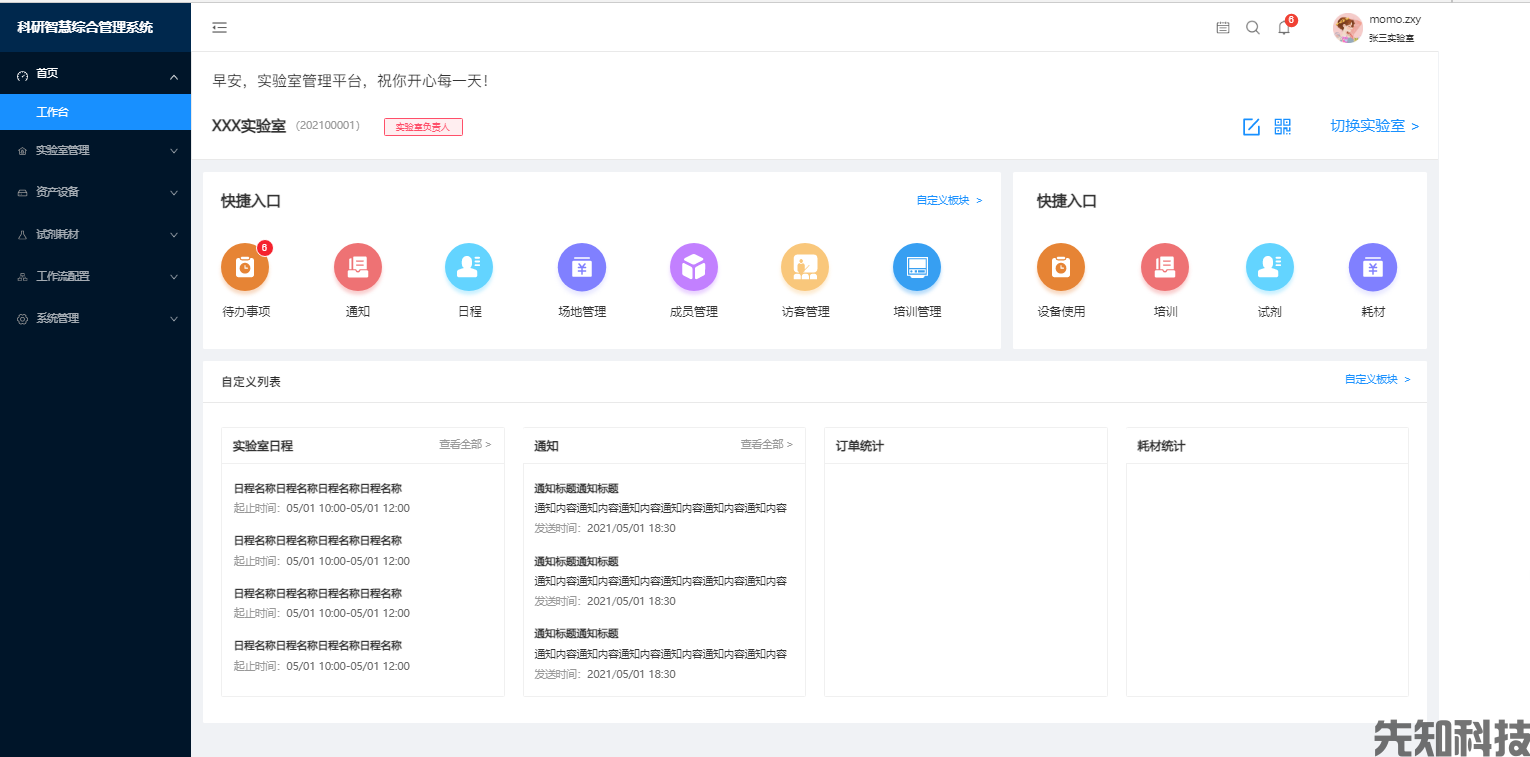
Task: Click the 首页 dashboard icon in sidebar
Action: coord(23,75)
